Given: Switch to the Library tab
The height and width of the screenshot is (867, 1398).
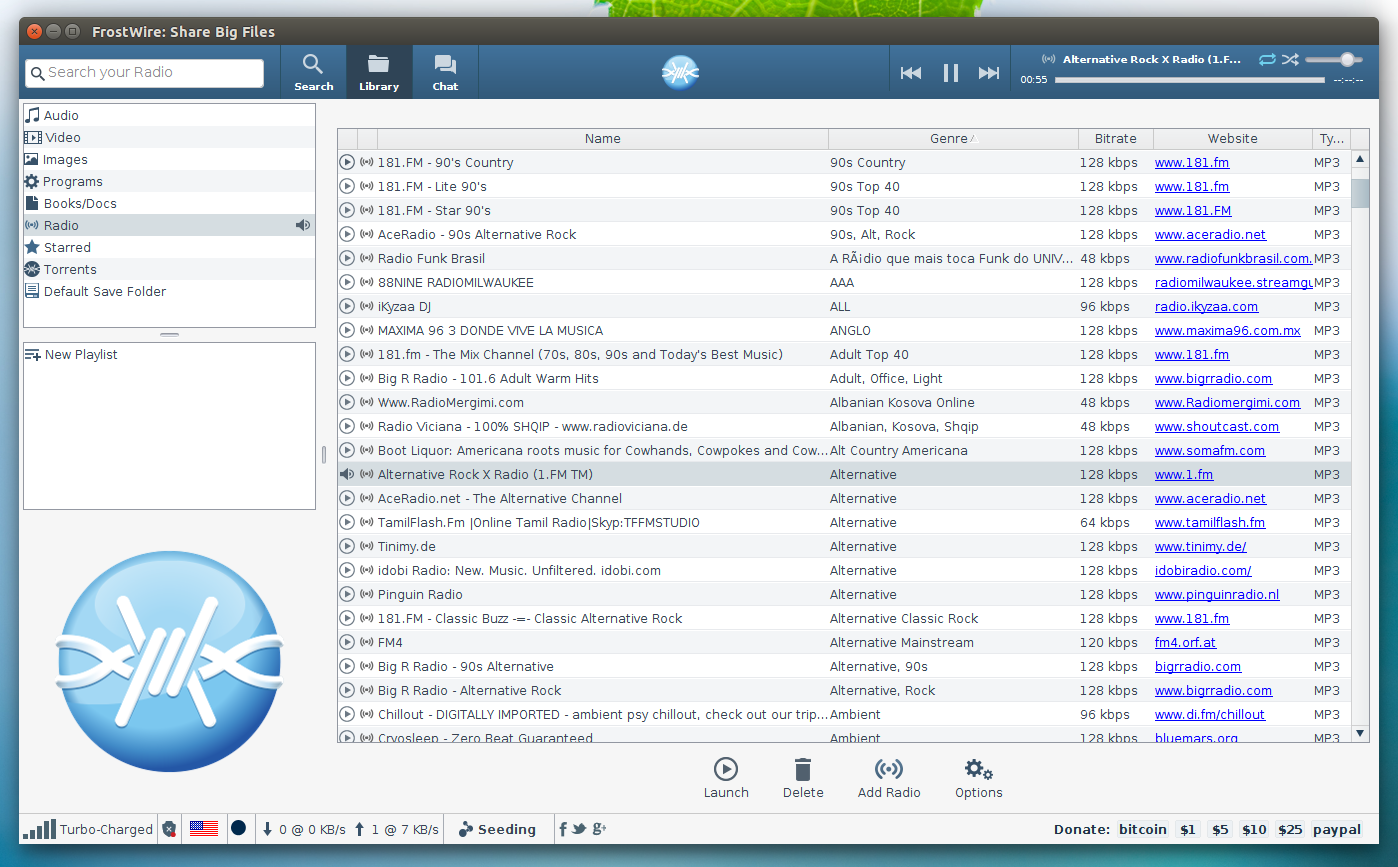Looking at the screenshot, I should point(379,72).
